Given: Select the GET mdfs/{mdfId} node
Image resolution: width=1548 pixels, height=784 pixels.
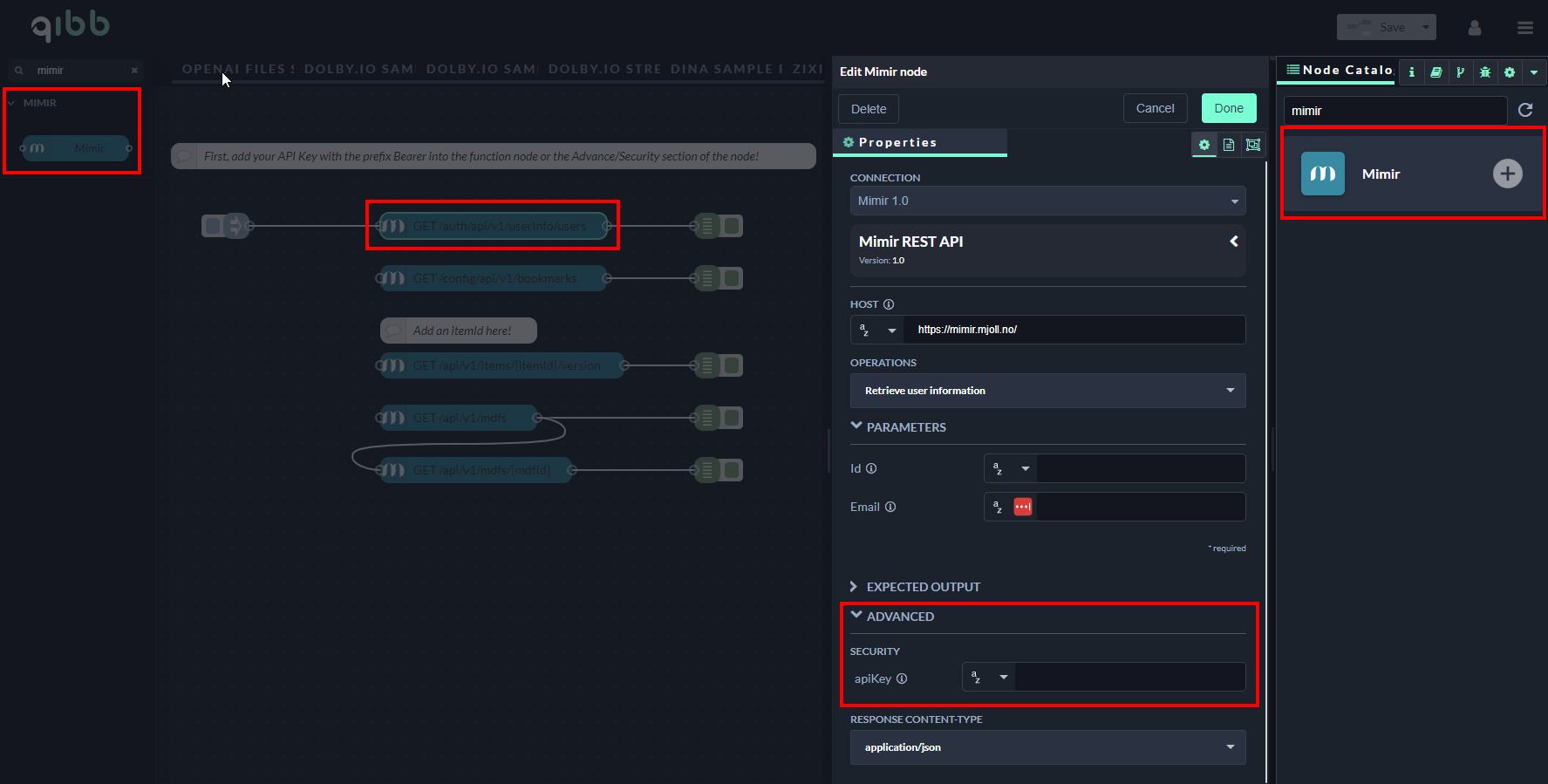Looking at the screenshot, I should 477,470.
